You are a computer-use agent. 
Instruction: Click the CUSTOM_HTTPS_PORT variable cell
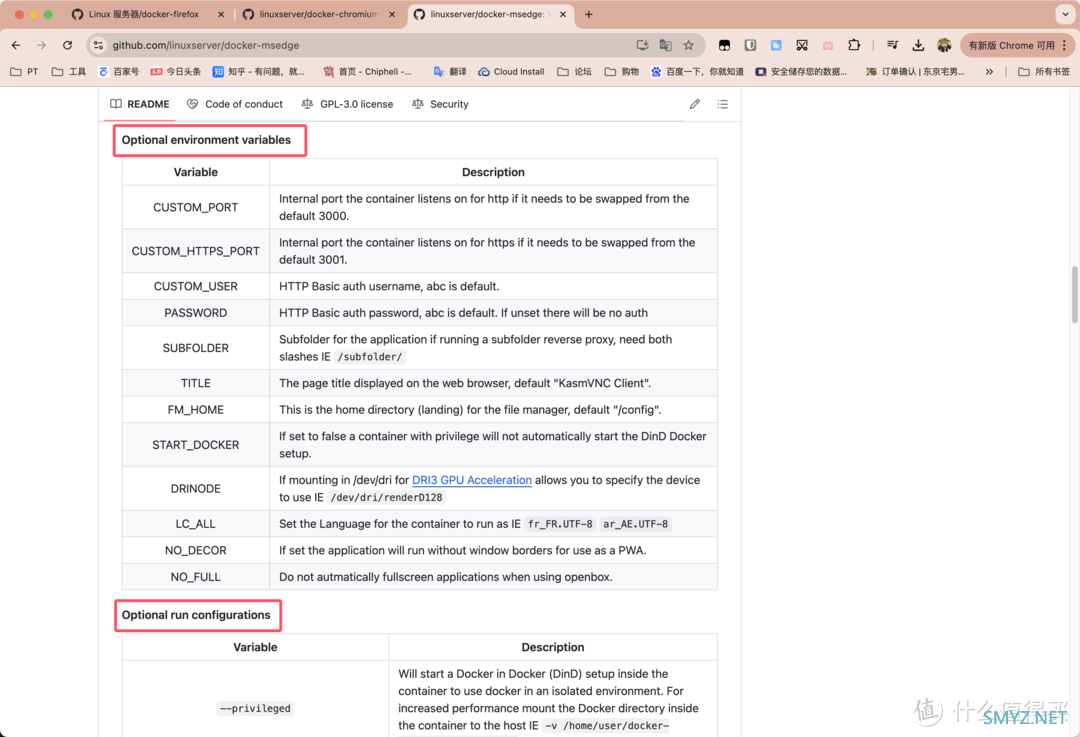[x=196, y=251]
